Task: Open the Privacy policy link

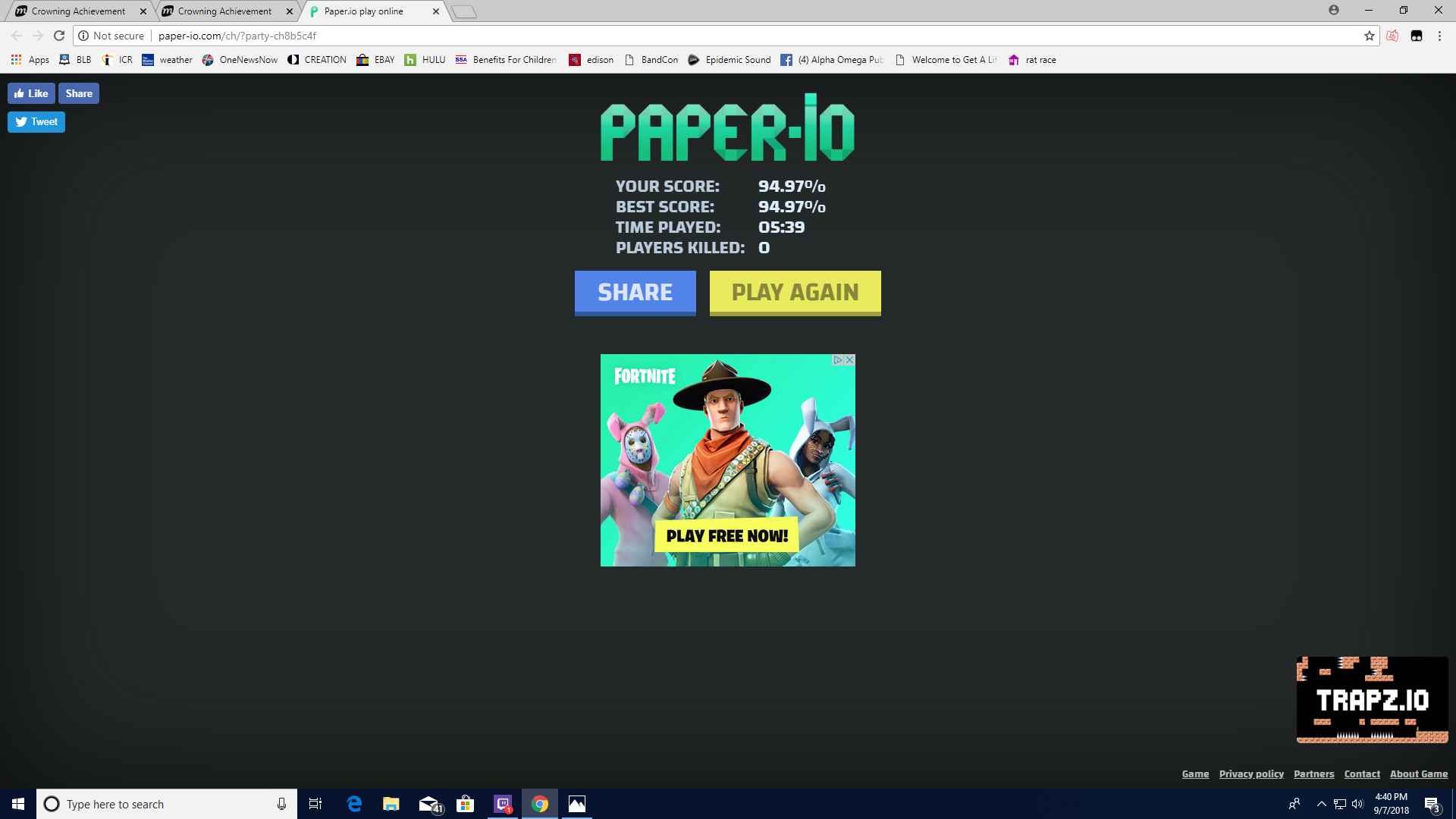Action: [x=1251, y=774]
